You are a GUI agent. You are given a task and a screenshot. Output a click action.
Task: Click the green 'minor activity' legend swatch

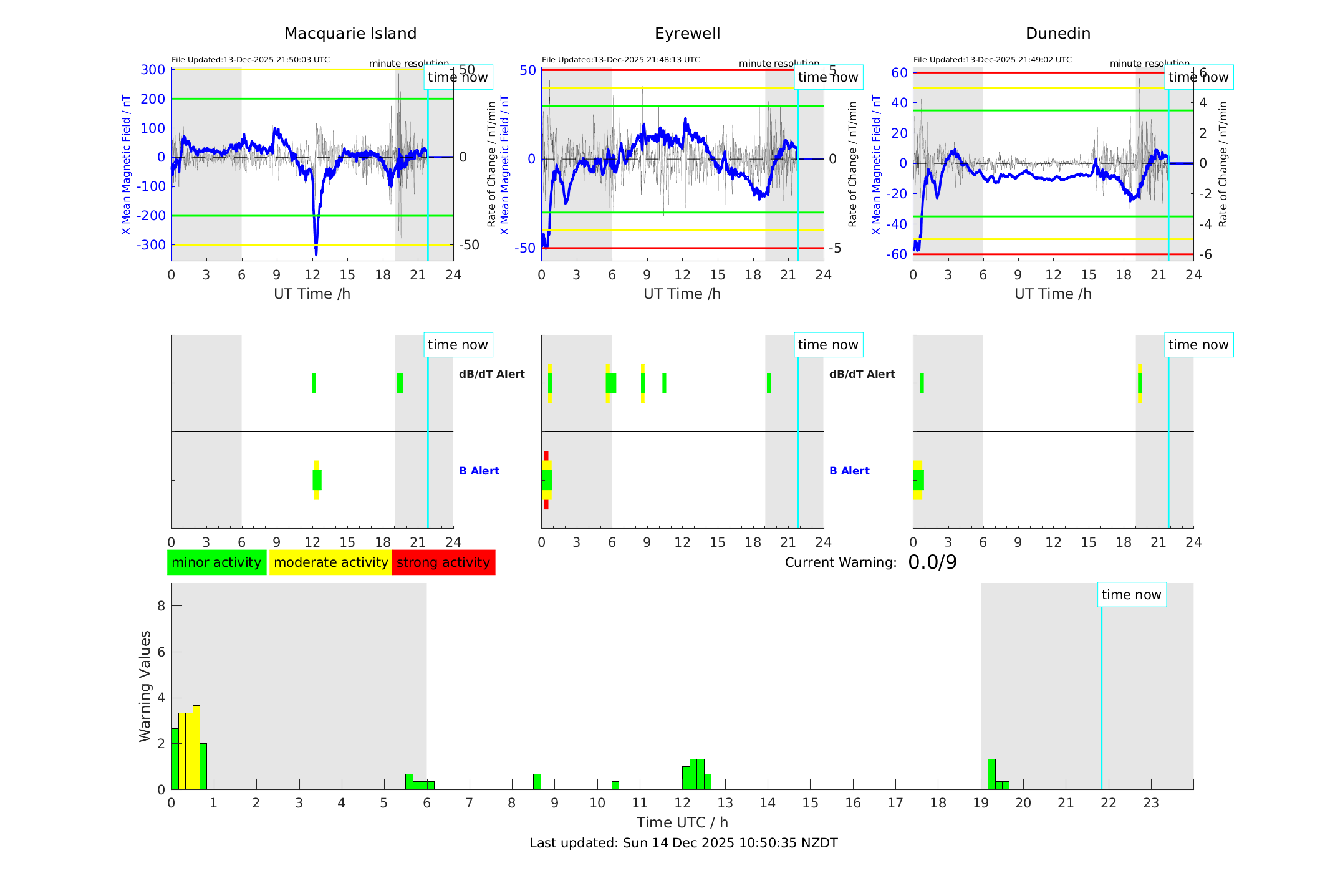[216, 562]
